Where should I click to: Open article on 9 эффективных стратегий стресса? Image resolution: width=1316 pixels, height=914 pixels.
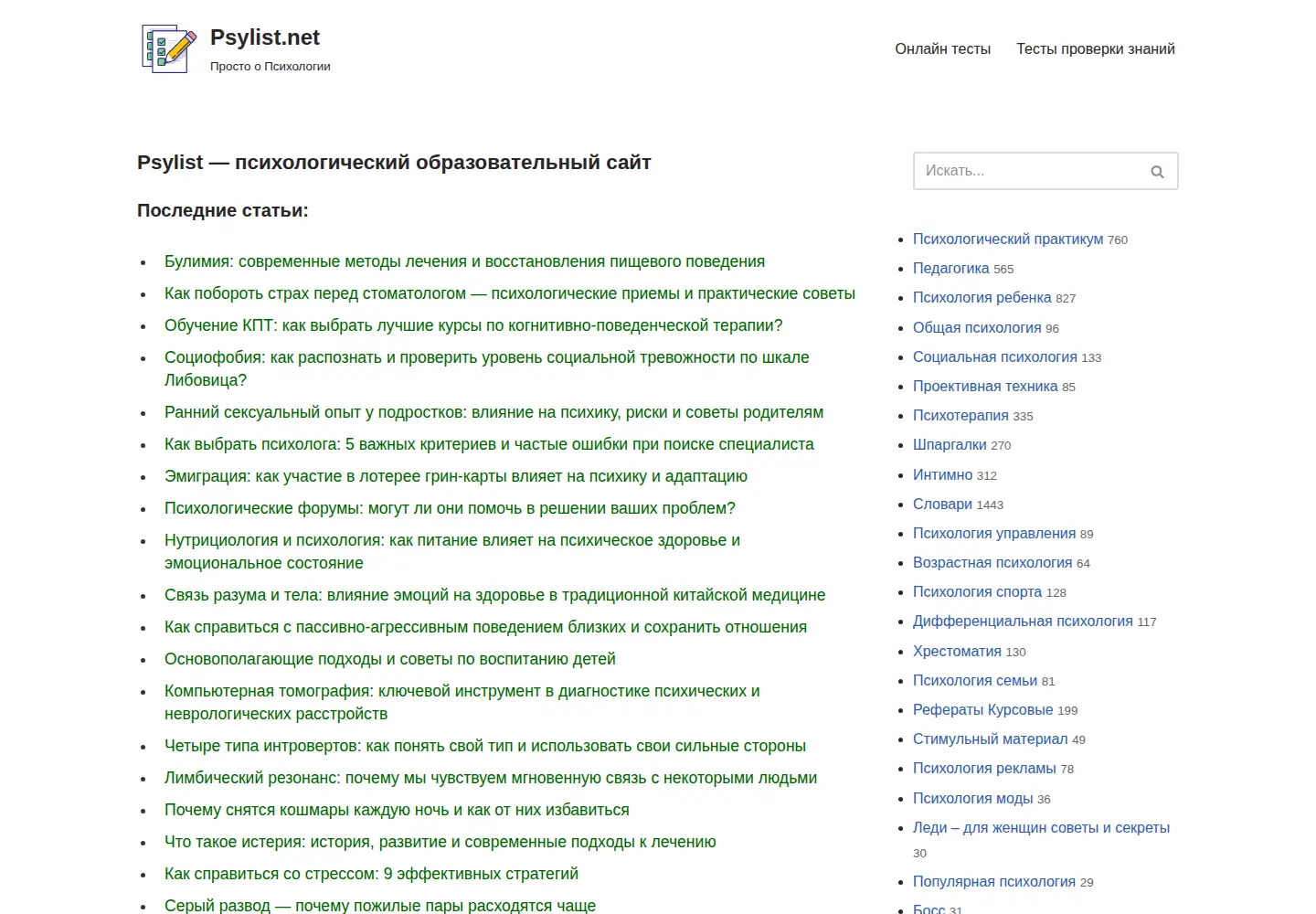click(371, 874)
